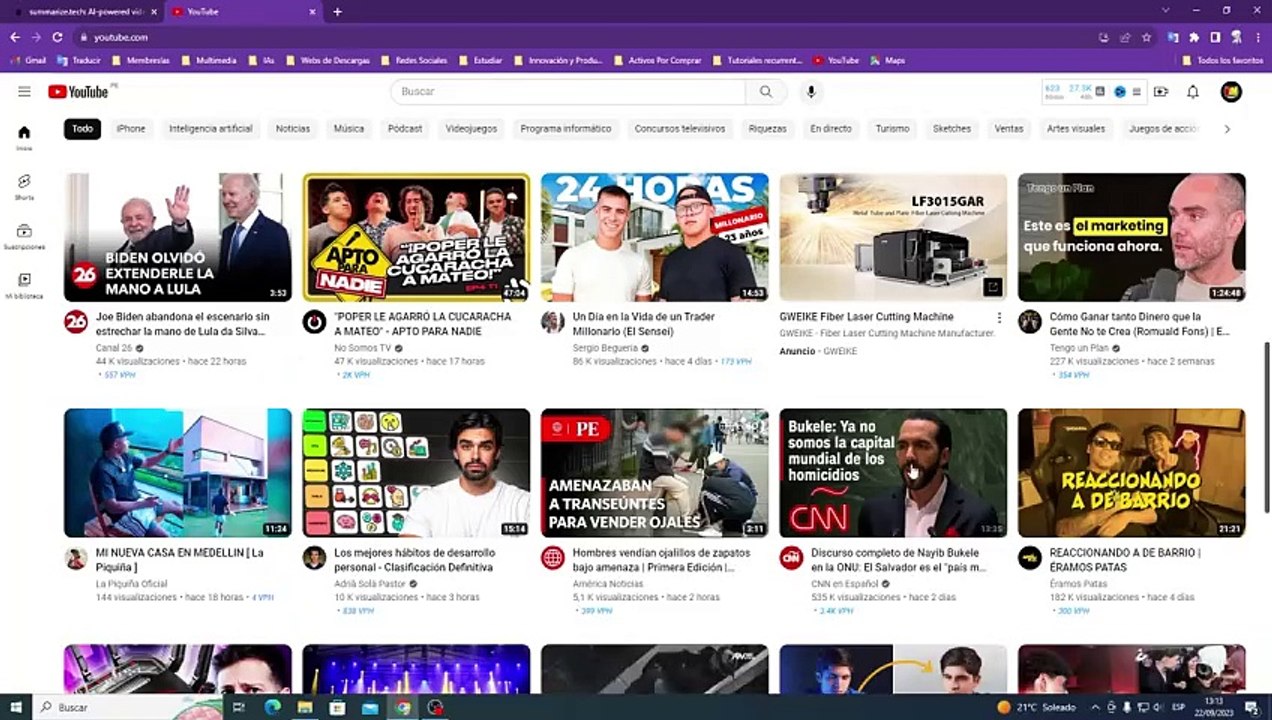1272x720 pixels.
Task: Open the account avatar menu
Action: pos(1231,92)
